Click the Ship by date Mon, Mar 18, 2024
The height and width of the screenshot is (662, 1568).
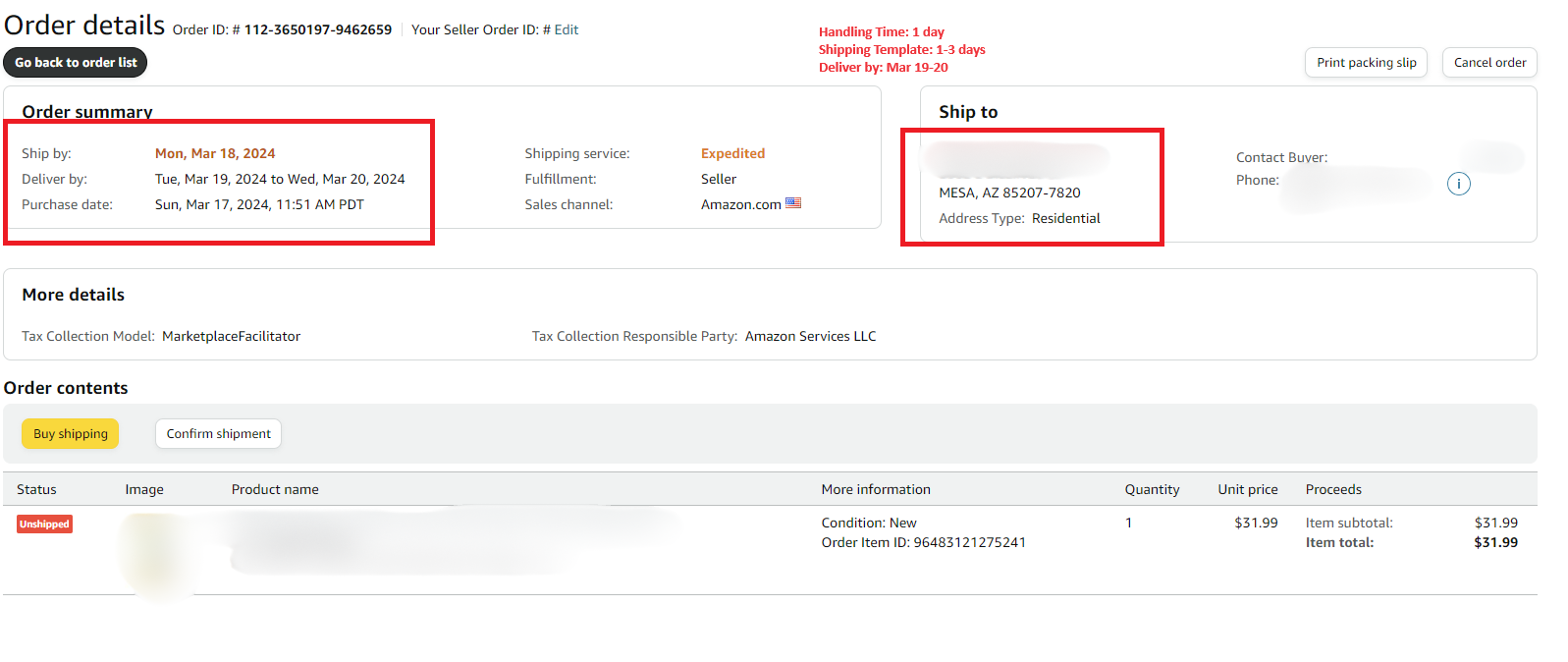click(x=215, y=154)
